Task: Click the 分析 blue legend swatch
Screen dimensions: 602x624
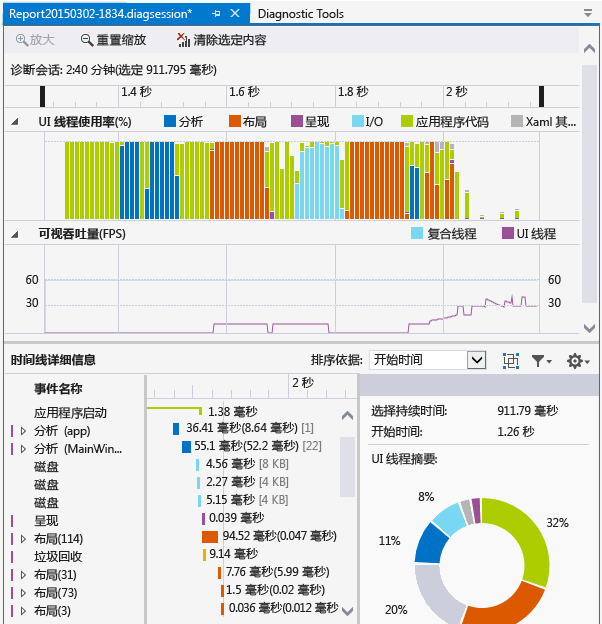Action: [170, 121]
